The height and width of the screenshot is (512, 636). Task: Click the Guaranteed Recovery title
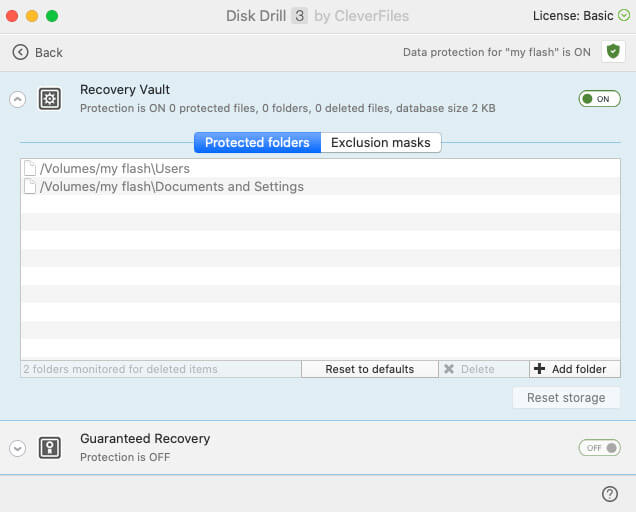[x=145, y=439]
